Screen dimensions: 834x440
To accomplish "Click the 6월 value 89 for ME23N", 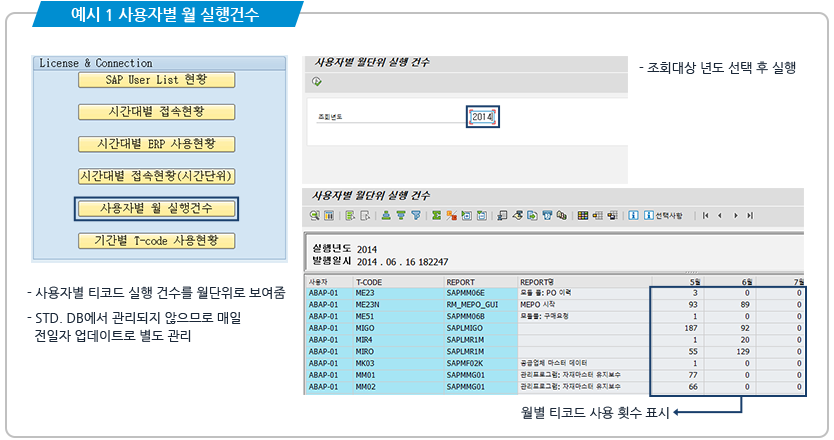I will pos(730,305).
